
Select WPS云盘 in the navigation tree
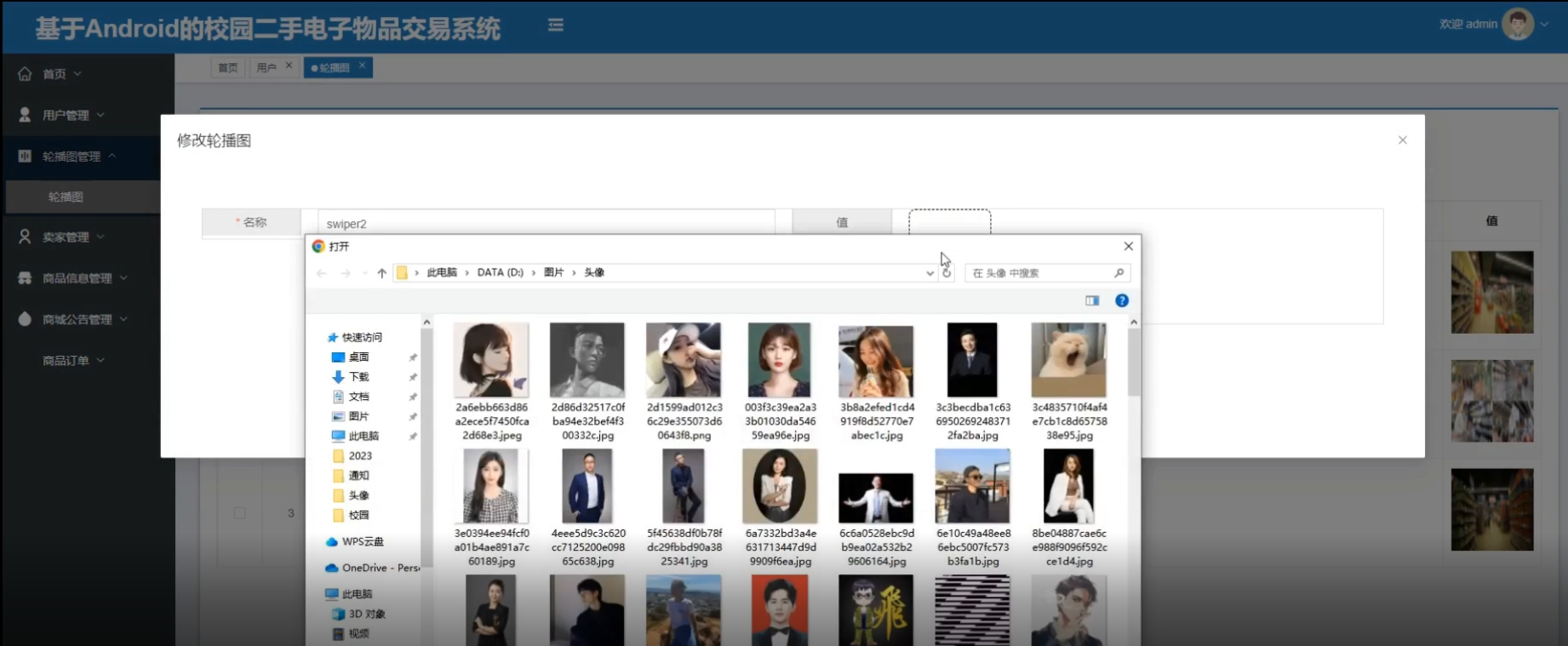coord(363,541)
